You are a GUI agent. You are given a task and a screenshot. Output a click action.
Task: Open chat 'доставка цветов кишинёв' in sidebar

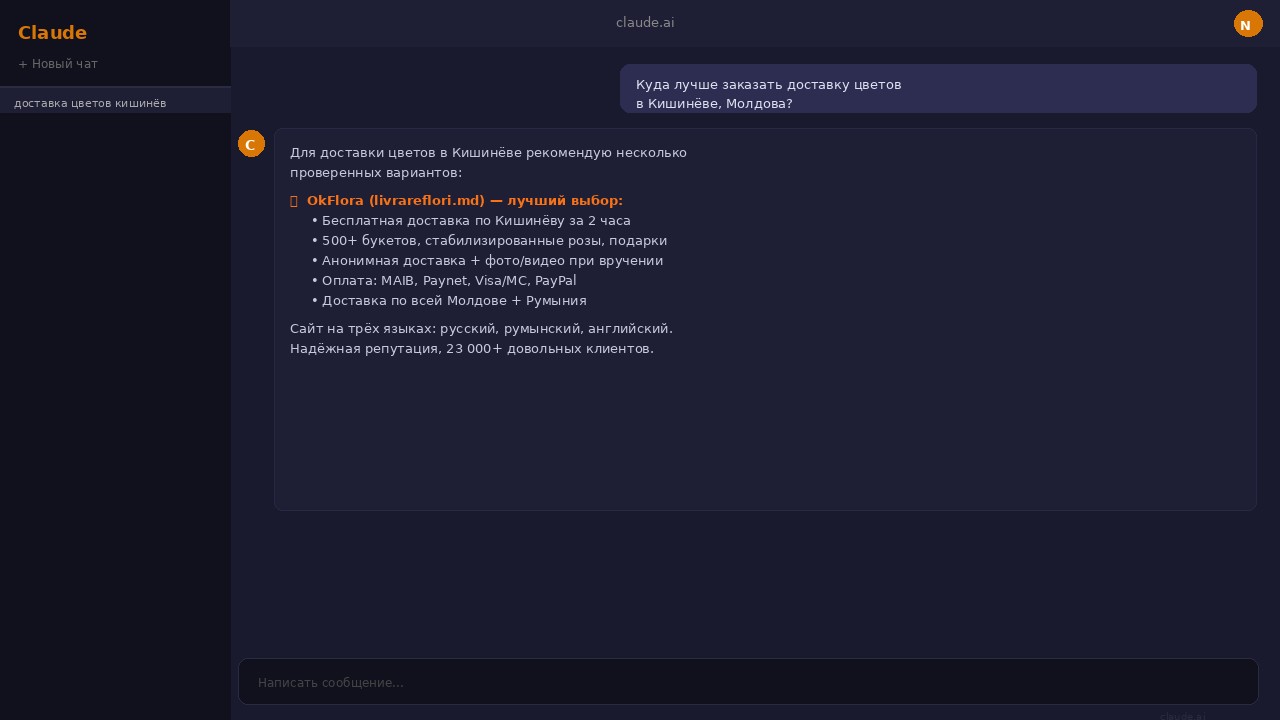(115, 103)
